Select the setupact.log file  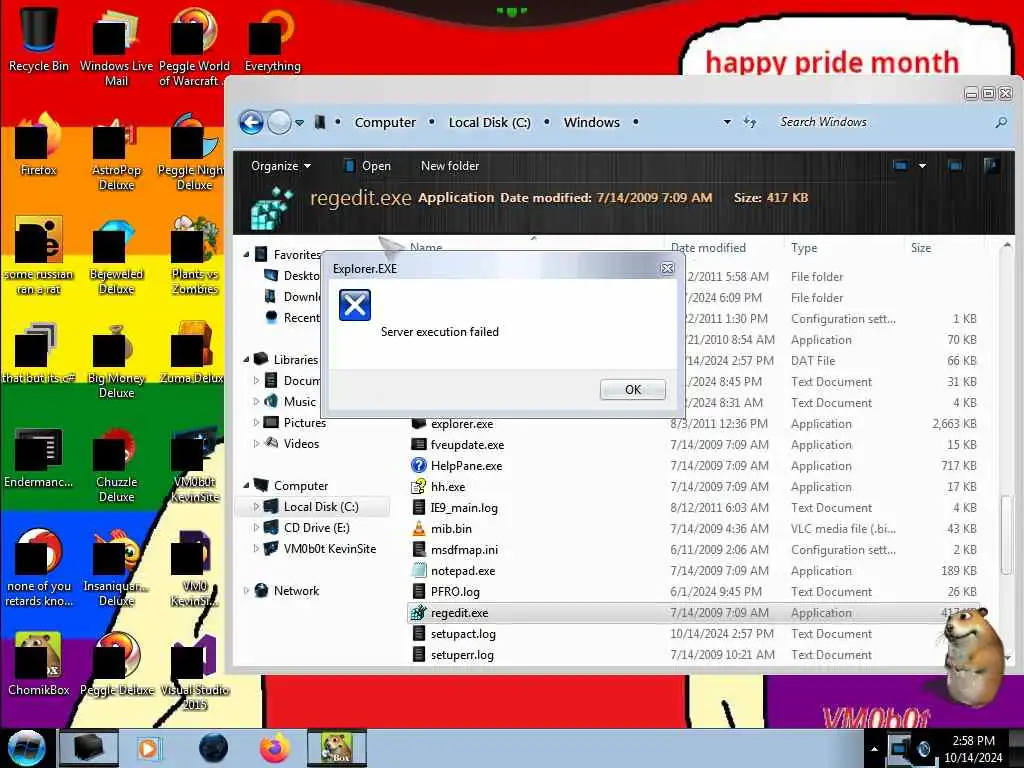click(x=463, y=633)
